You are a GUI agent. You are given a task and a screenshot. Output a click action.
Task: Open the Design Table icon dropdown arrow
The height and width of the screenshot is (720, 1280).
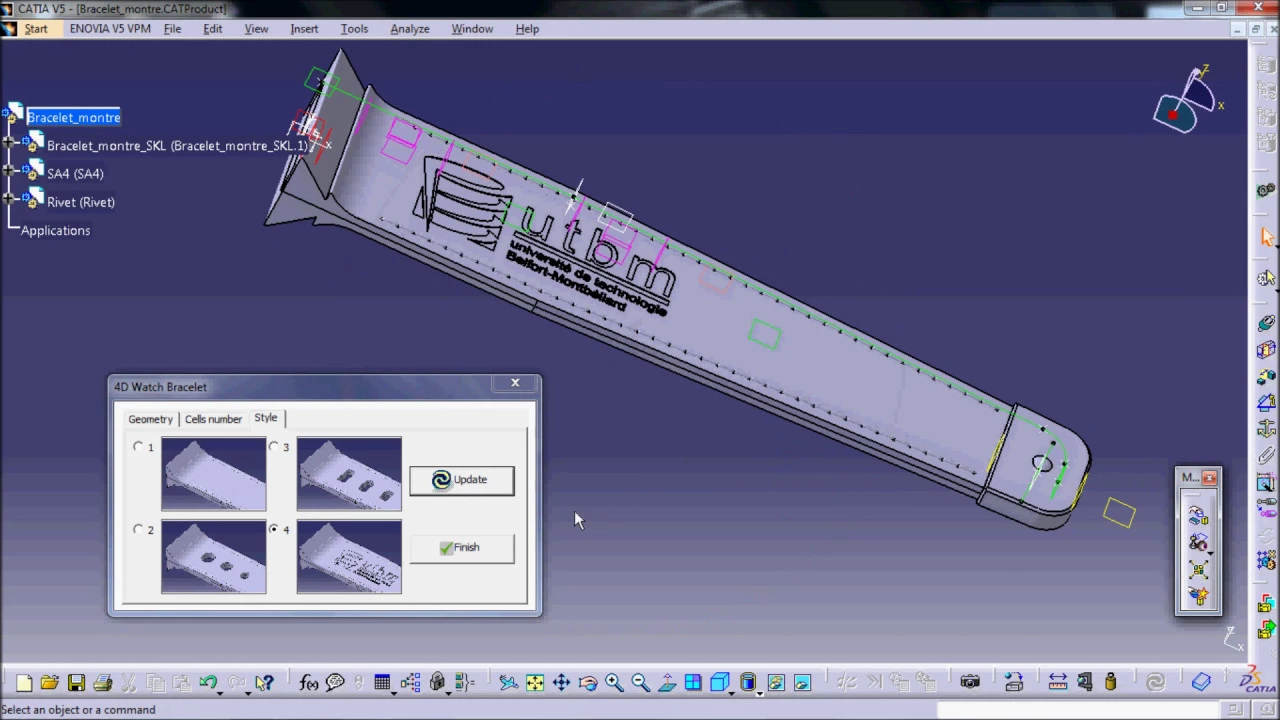(x=393, y=692)
